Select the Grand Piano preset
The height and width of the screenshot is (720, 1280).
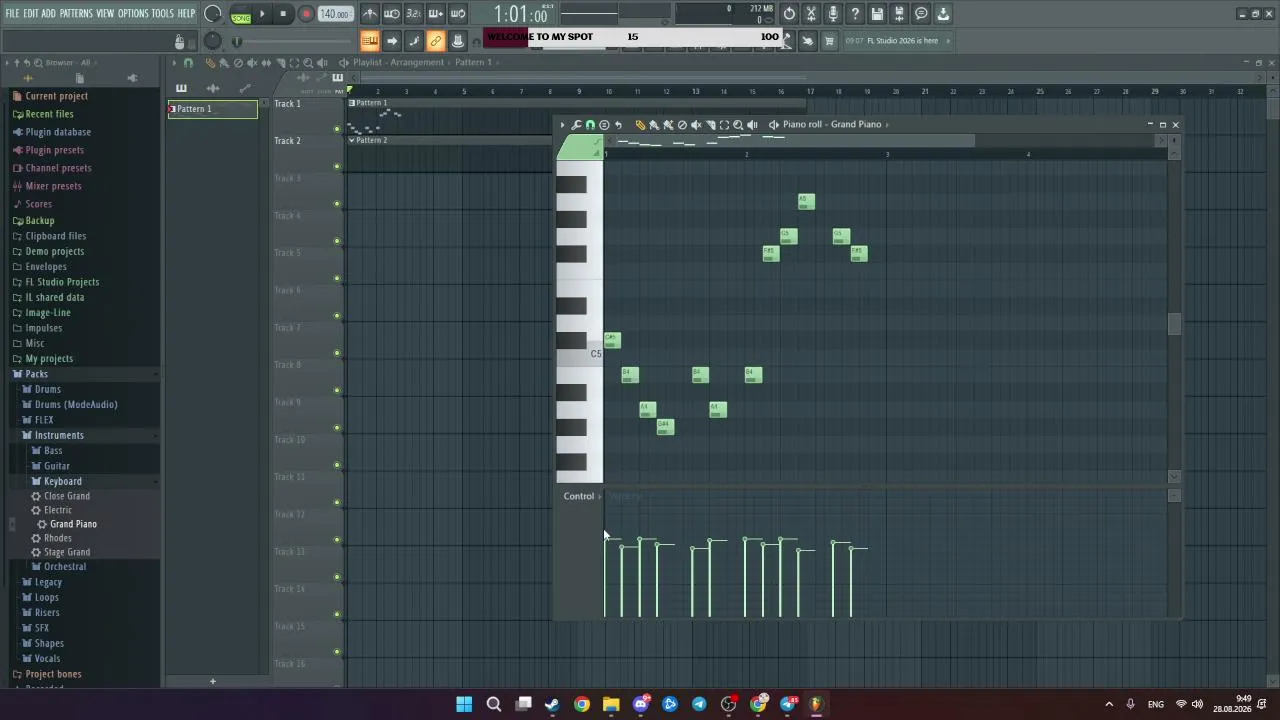73,524
